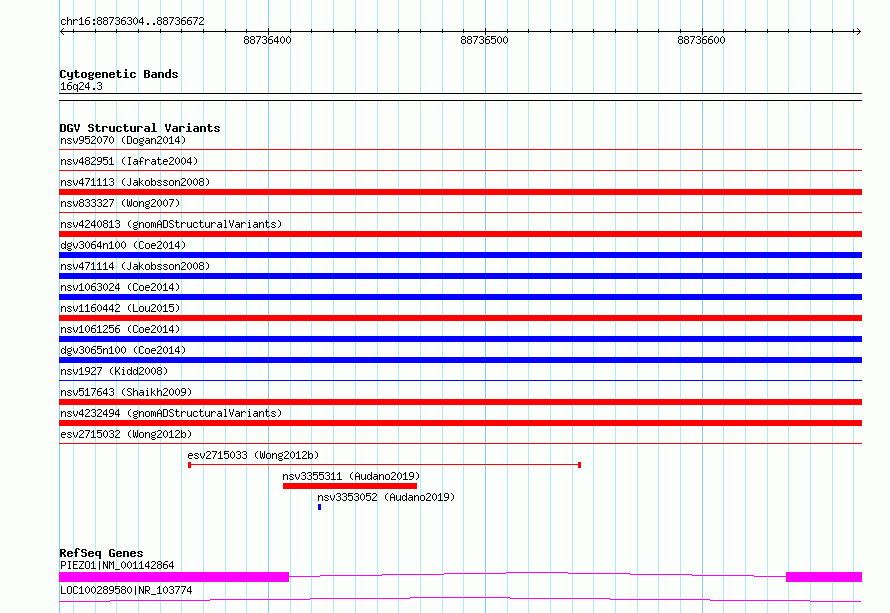This screenshot has height=613, width=890.
Task: Click ruler tick label 88736400
Action: pos(267,40)
